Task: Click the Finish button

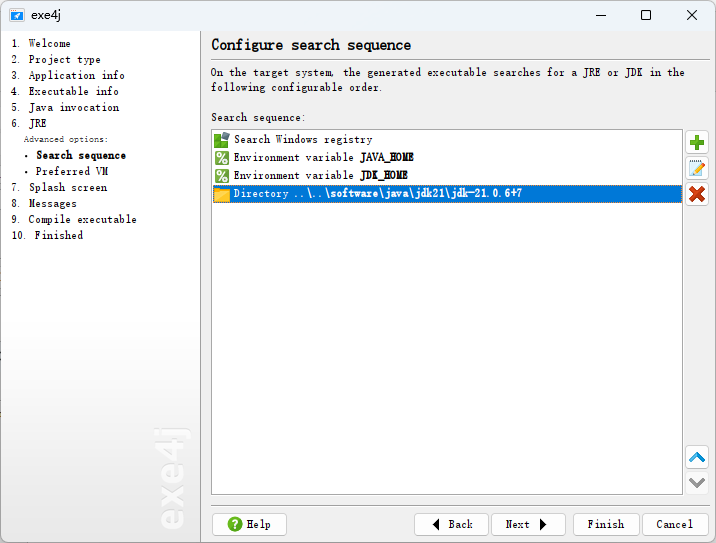Action: (x=606, y=524)
